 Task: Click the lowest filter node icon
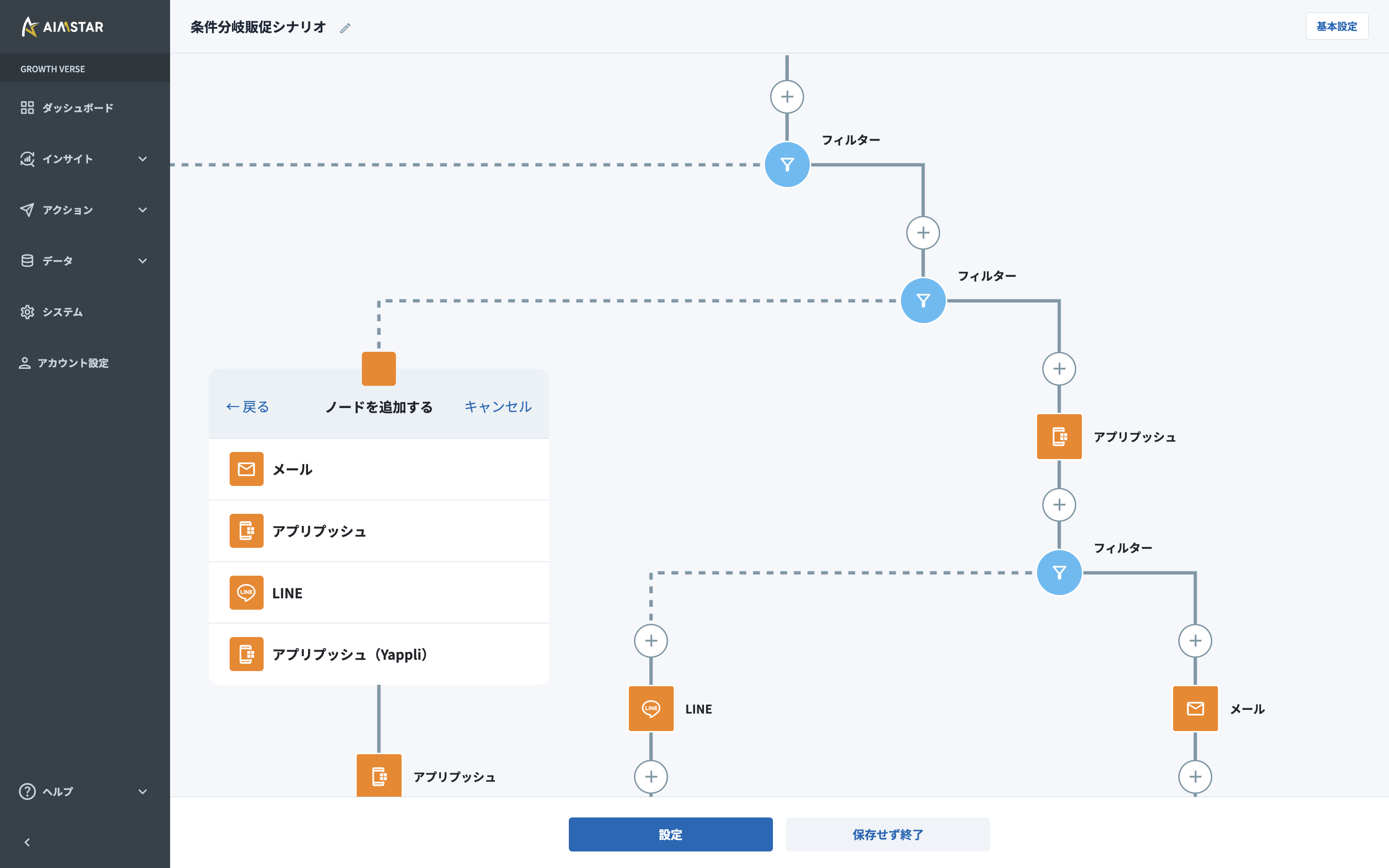pyautogui.click(x=1059, y=572)
